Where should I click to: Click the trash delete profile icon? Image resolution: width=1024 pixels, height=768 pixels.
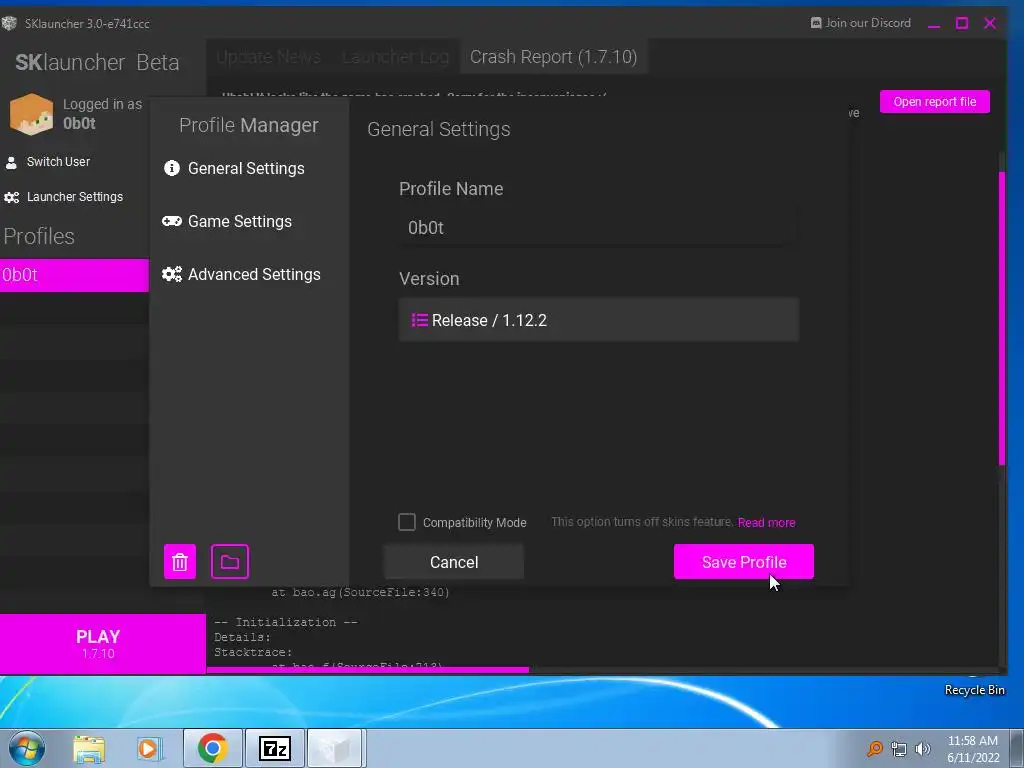(x=180, y=562)
